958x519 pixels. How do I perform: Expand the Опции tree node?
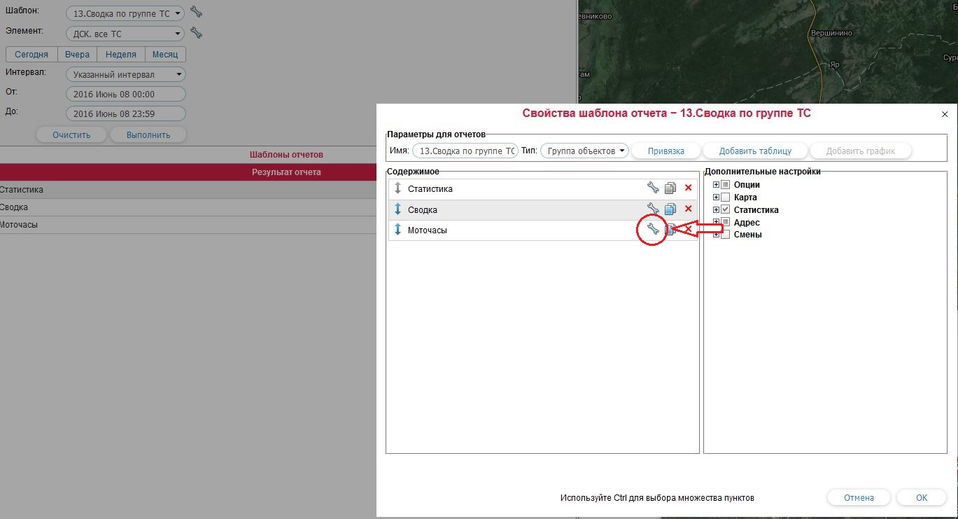(x=716, y=185)
